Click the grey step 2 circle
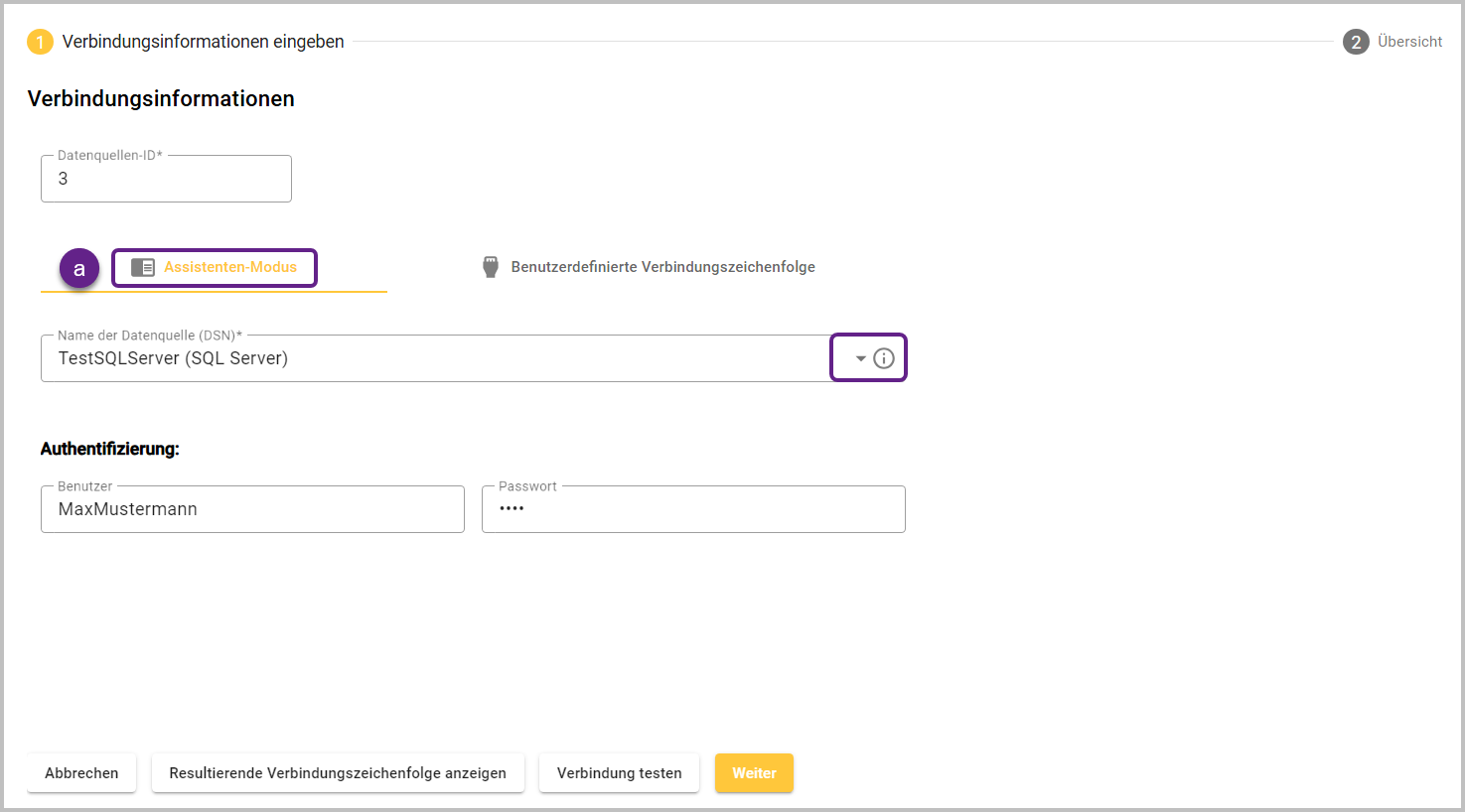Viewport: 1465px width, 812px height. point(1355,42)
